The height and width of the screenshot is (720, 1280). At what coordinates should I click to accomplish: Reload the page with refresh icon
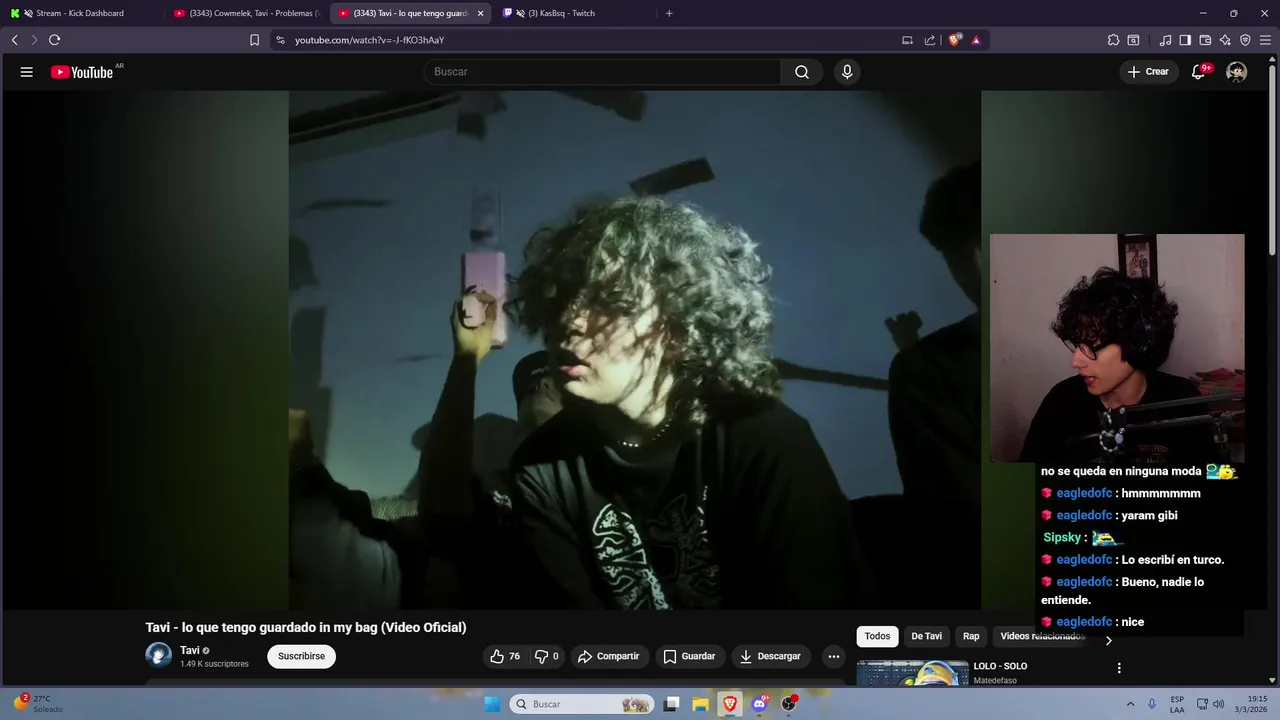pyautogui.click(x=55, y=40)
